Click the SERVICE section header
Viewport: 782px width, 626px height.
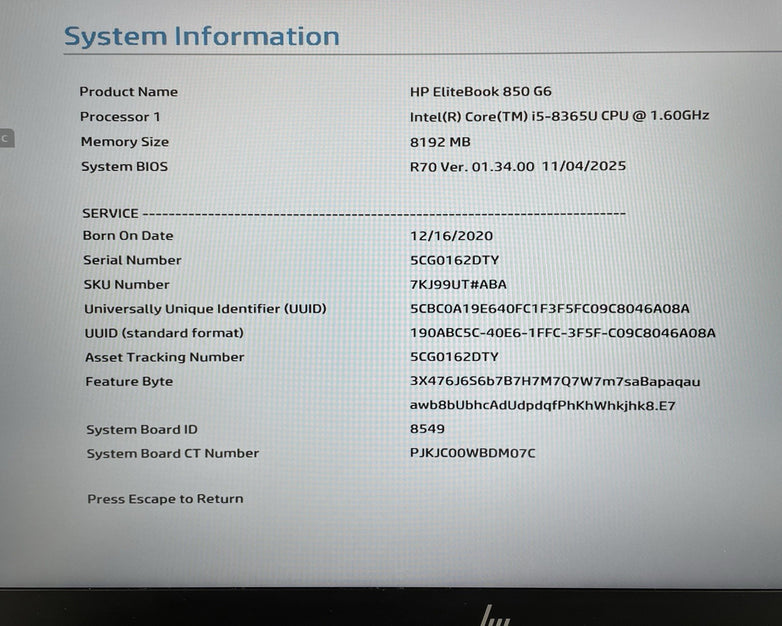pos(110,213)
